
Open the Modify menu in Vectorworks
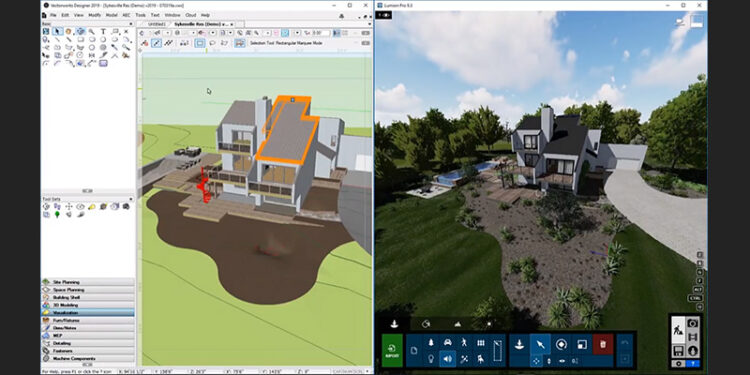tap(94, 15)
